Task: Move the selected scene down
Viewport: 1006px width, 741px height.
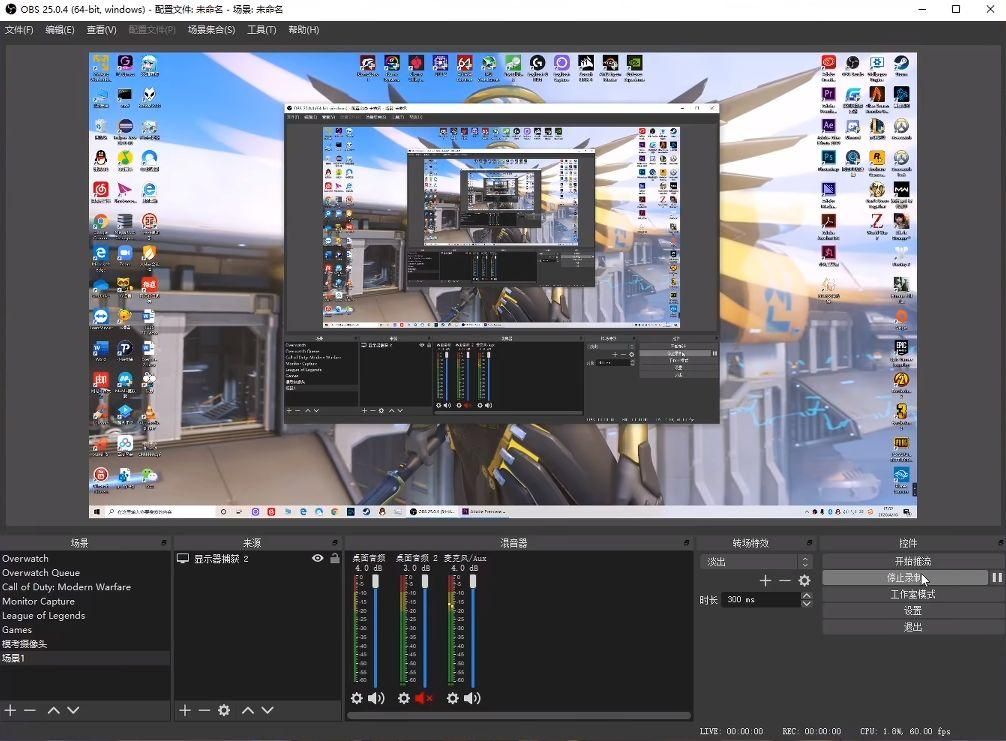Action: (73, 710)
